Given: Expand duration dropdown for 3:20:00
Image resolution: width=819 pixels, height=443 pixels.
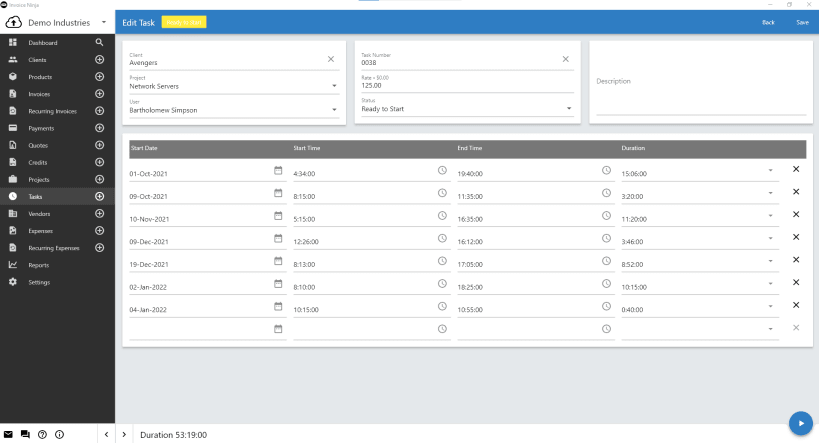Looking at the screenshot, I should tap(770, 193).
